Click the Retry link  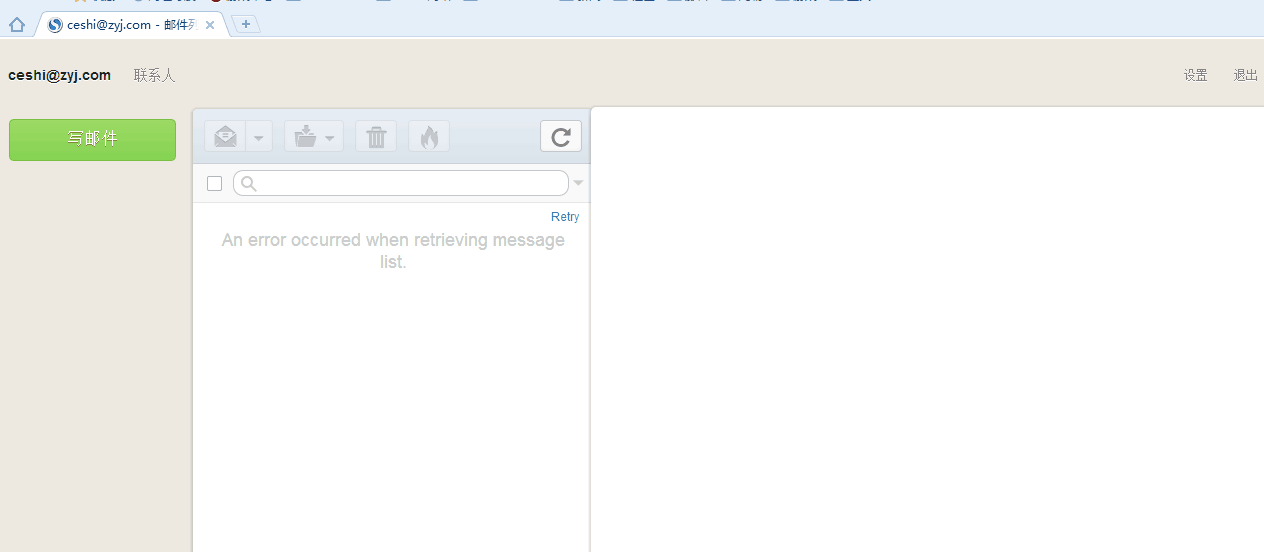tap(564, 217)
